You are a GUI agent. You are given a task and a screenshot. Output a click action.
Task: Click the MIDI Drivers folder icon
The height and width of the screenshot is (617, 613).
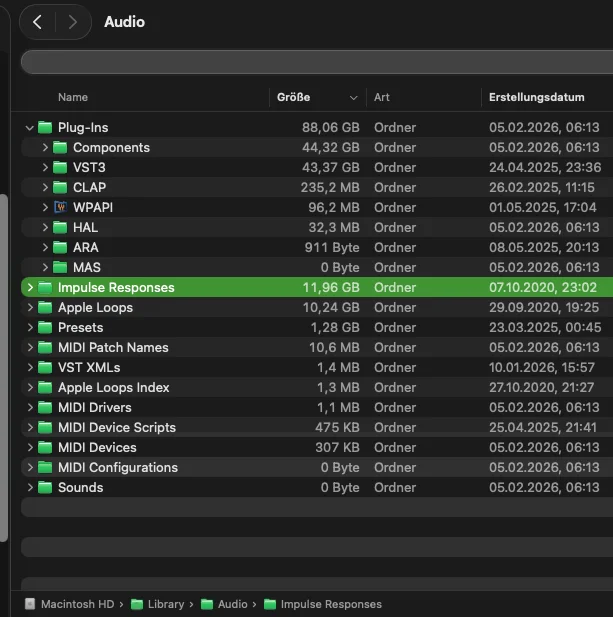45,408
